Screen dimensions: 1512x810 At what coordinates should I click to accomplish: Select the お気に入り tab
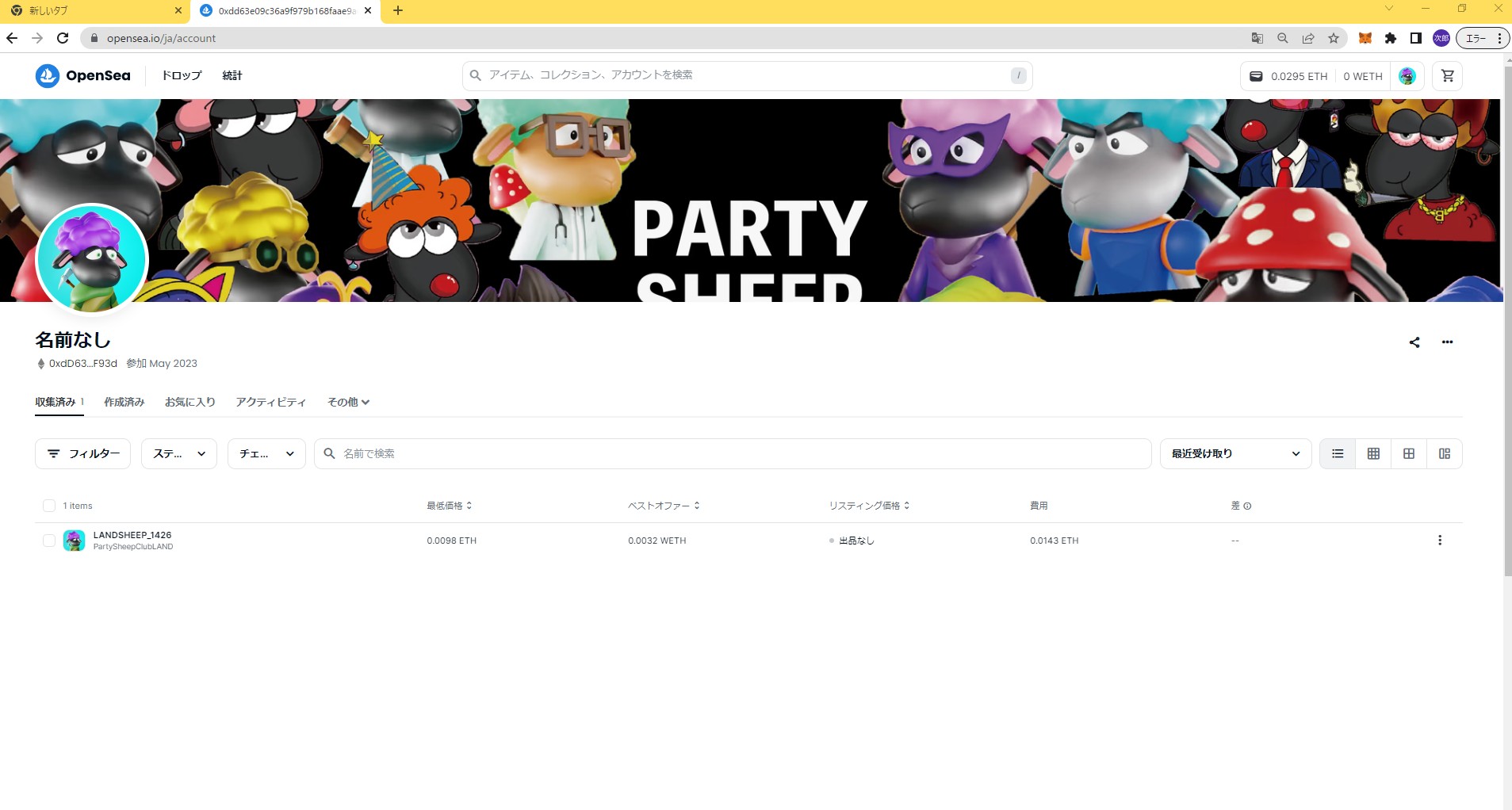pos(190,402)
